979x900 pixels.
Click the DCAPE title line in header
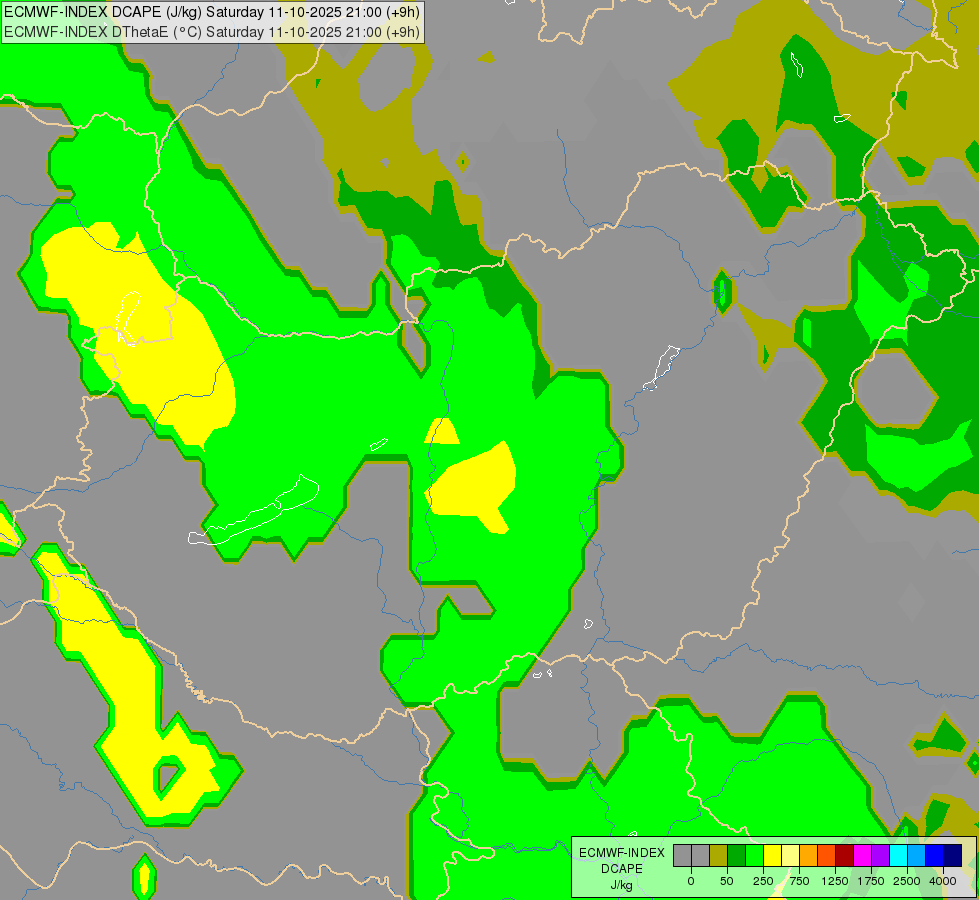tap(212, 12)
